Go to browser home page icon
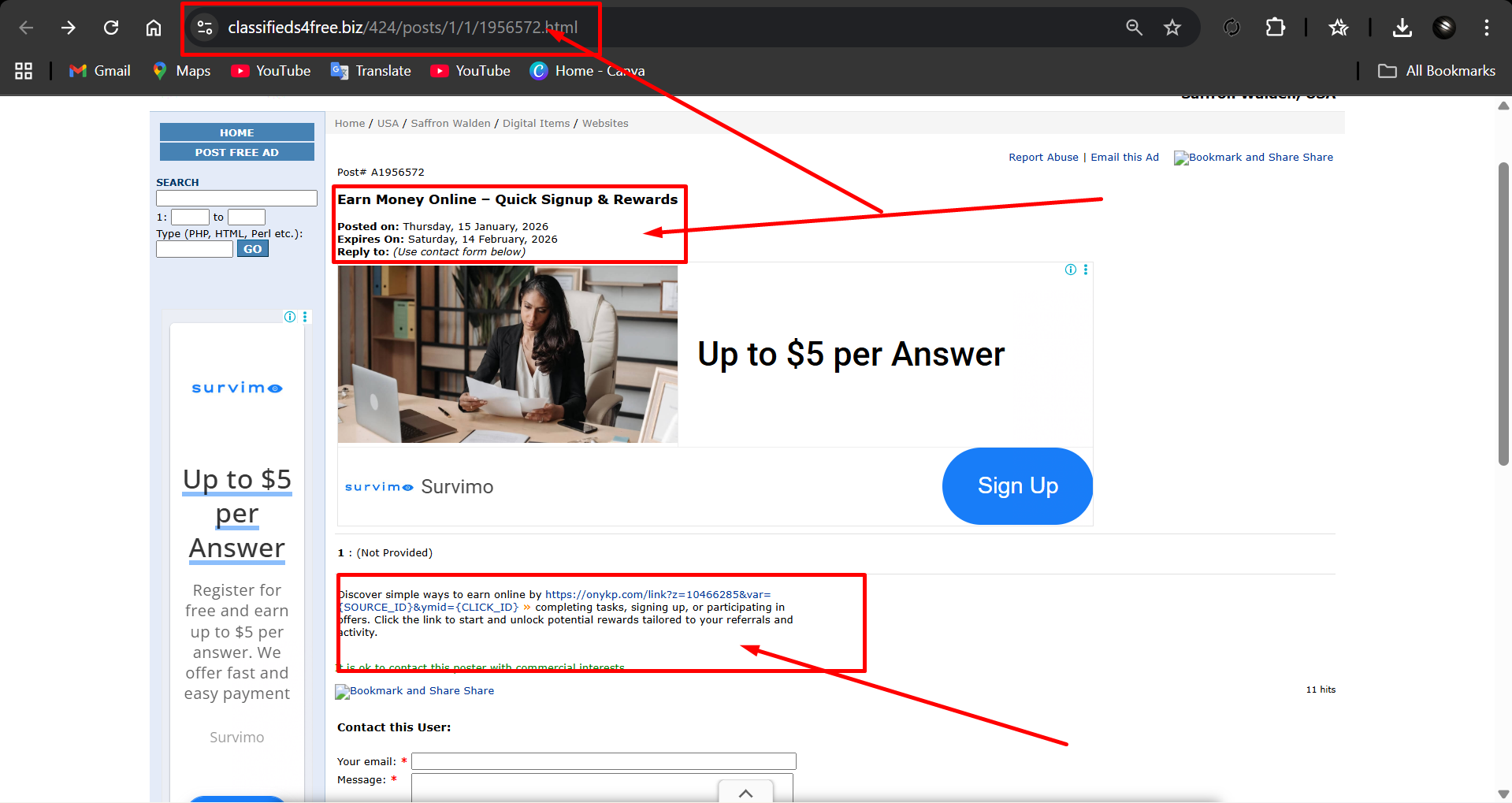 click(154, 28)
